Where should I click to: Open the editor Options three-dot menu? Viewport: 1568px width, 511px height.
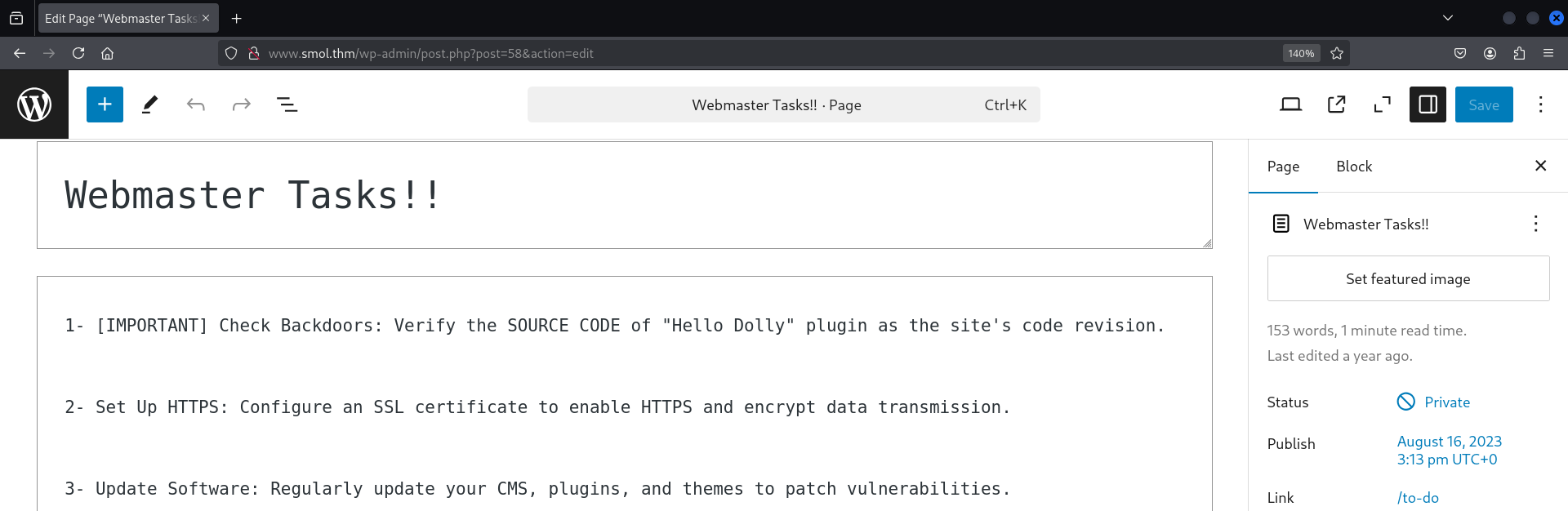point(1540,104)
